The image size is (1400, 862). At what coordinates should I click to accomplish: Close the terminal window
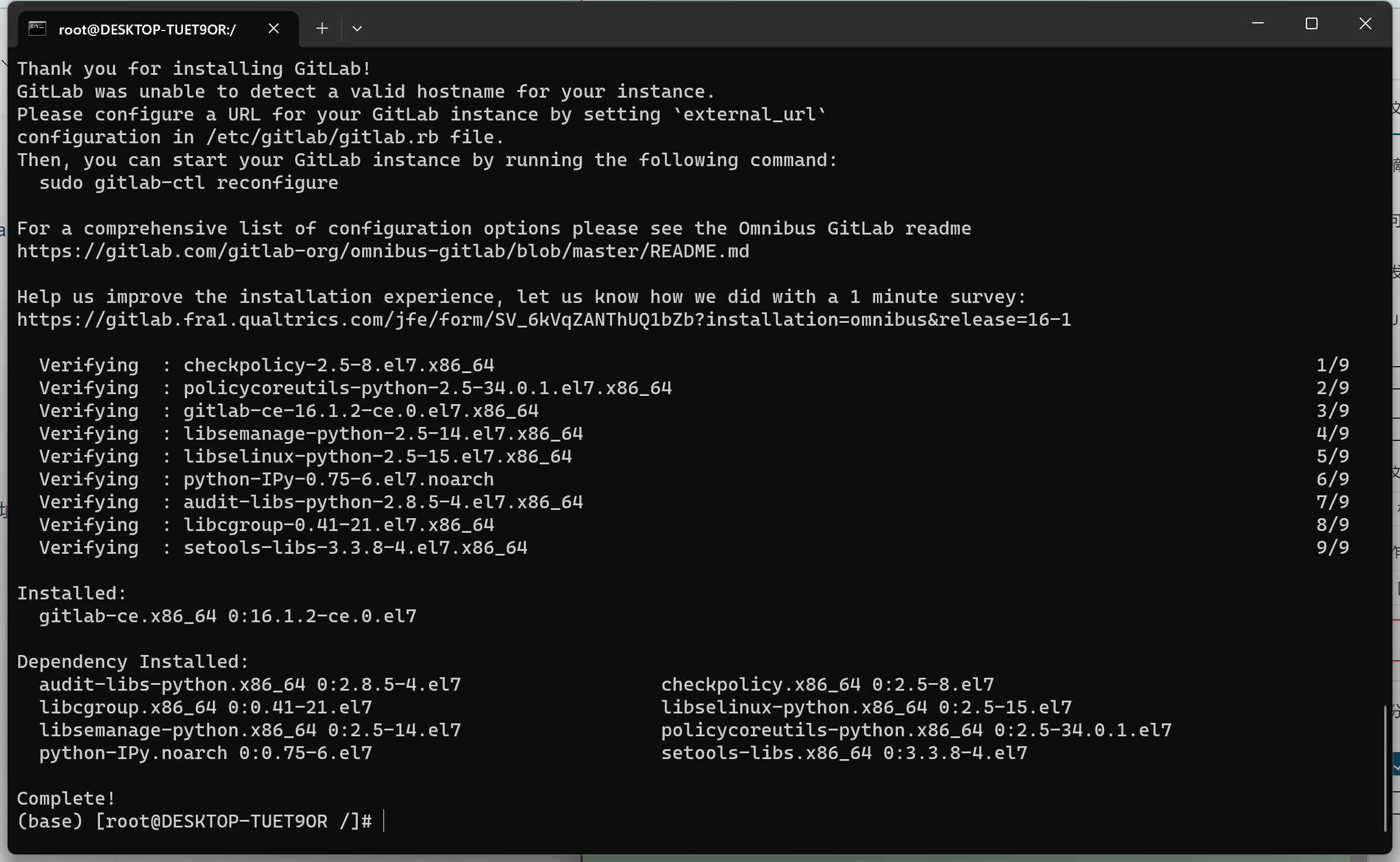(1365, 23)
